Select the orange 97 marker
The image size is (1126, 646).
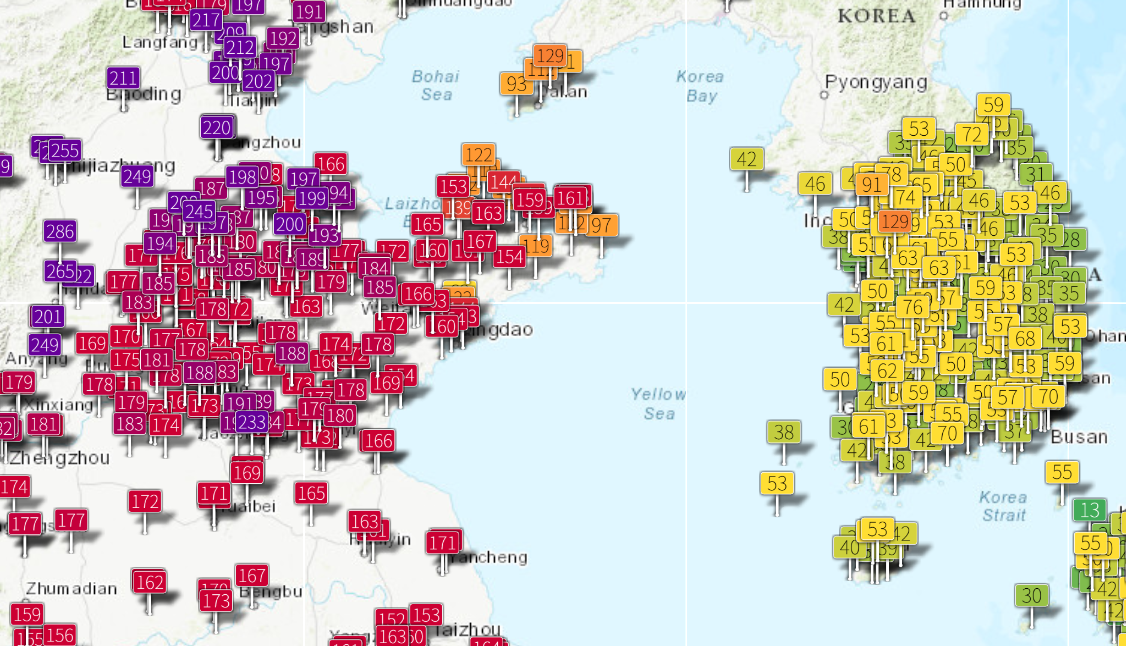click(x=601, y=225)
